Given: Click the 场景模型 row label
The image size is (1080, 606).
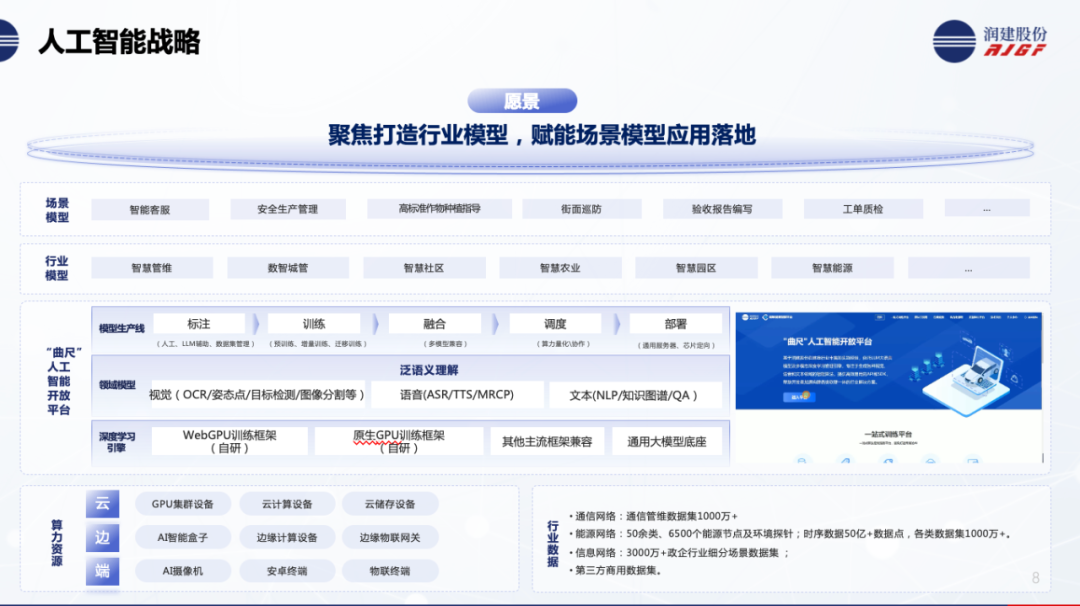Looking at the screenshot, I should click(x=57, y=210).
